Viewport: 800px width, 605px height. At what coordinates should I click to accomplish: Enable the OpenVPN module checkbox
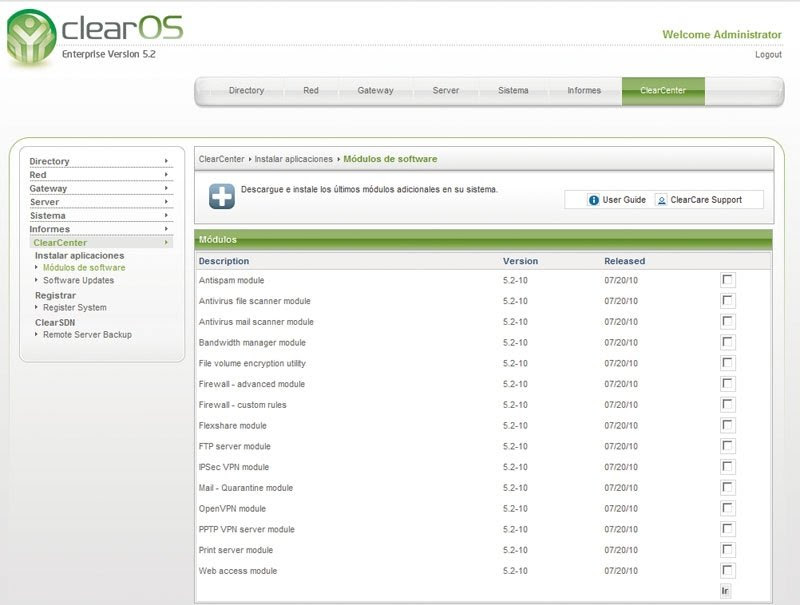tap(727, 508)
